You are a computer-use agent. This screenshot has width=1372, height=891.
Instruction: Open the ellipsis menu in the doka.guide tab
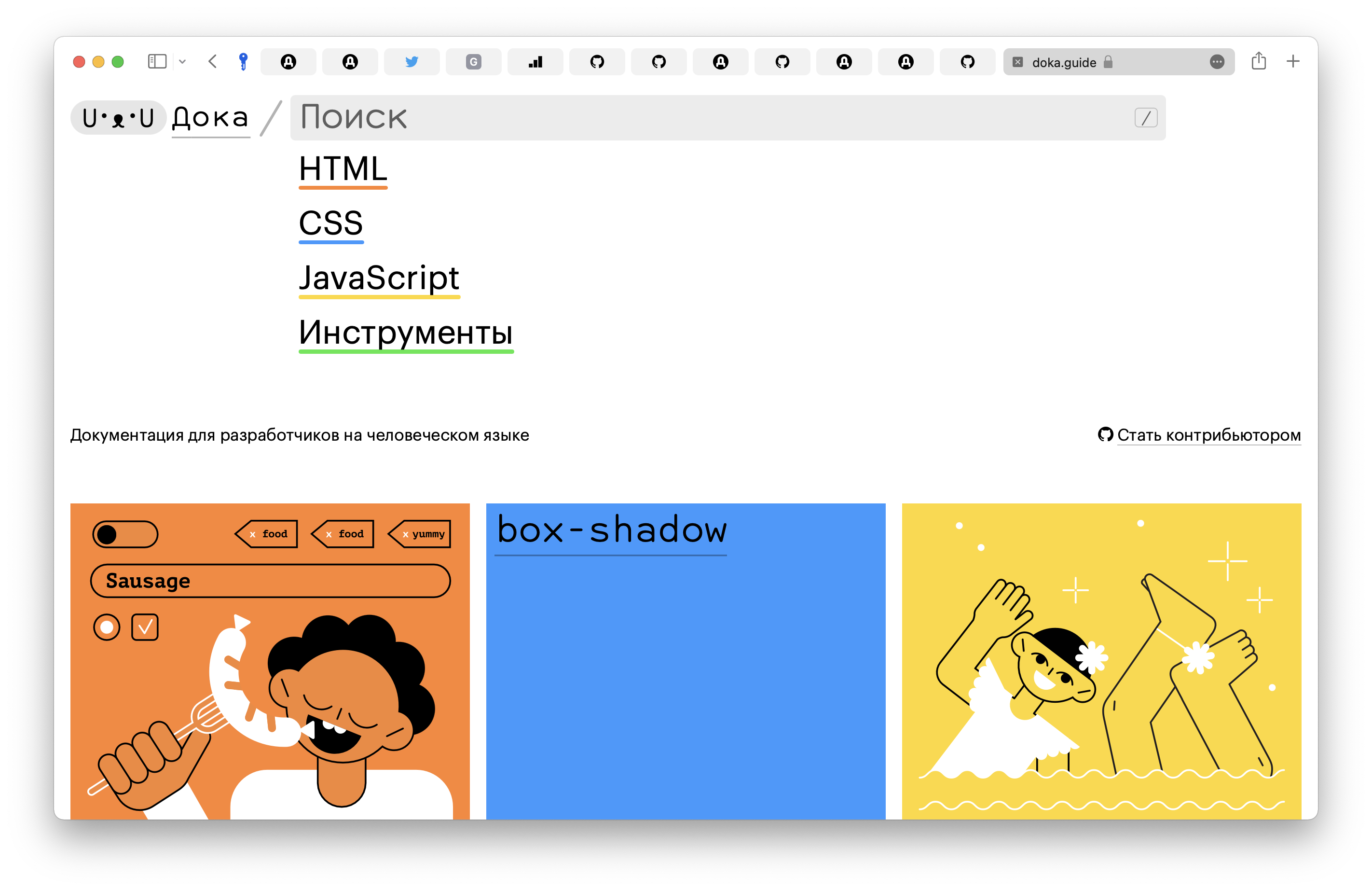[1216, 62]
